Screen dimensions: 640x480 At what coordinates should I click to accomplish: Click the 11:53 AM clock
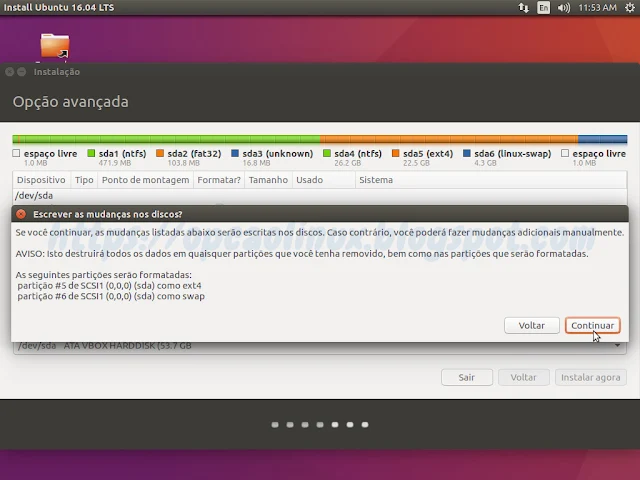tap(598, 7)
